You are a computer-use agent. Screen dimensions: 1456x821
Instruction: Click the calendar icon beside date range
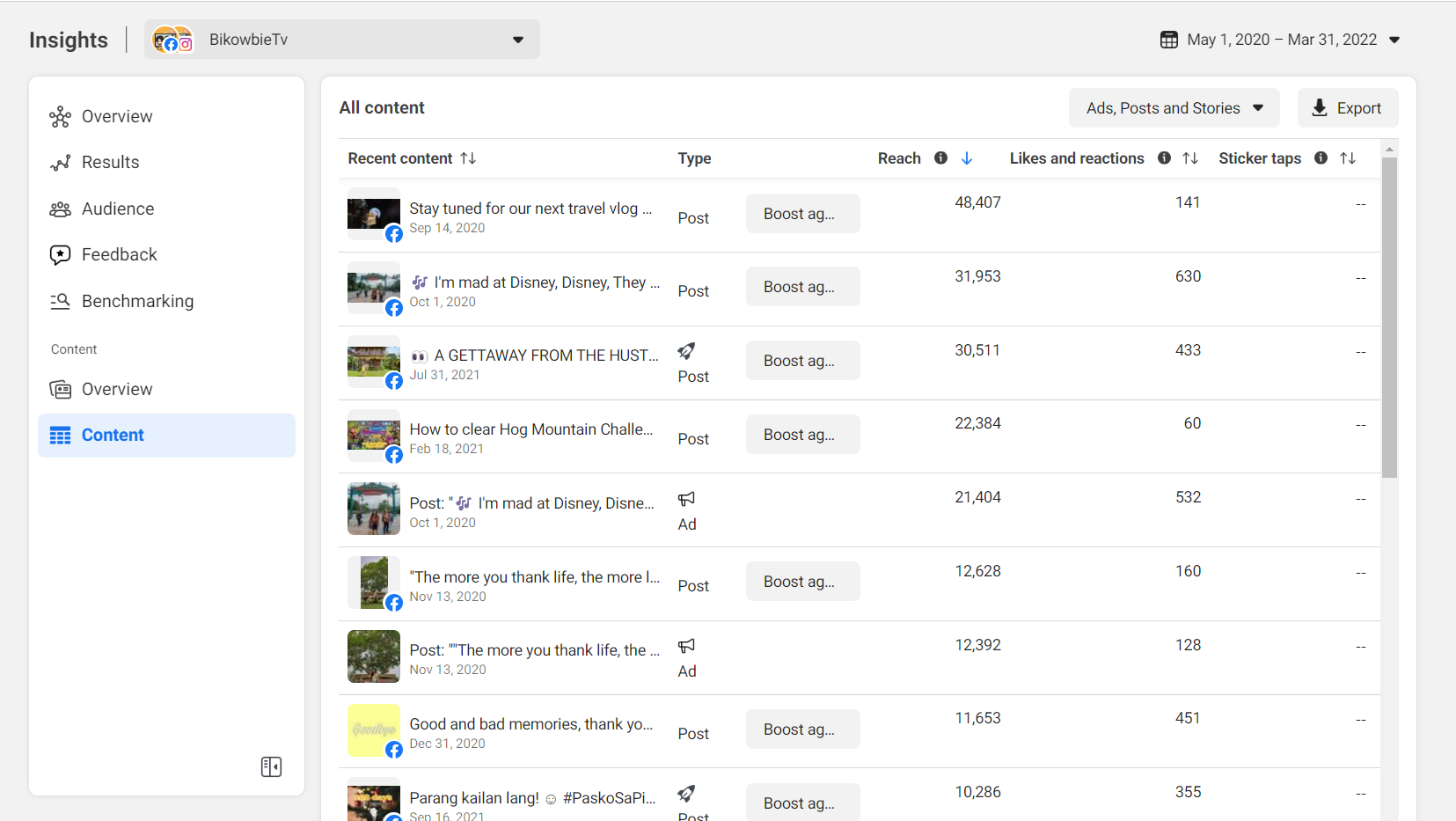coord(1168,40)
